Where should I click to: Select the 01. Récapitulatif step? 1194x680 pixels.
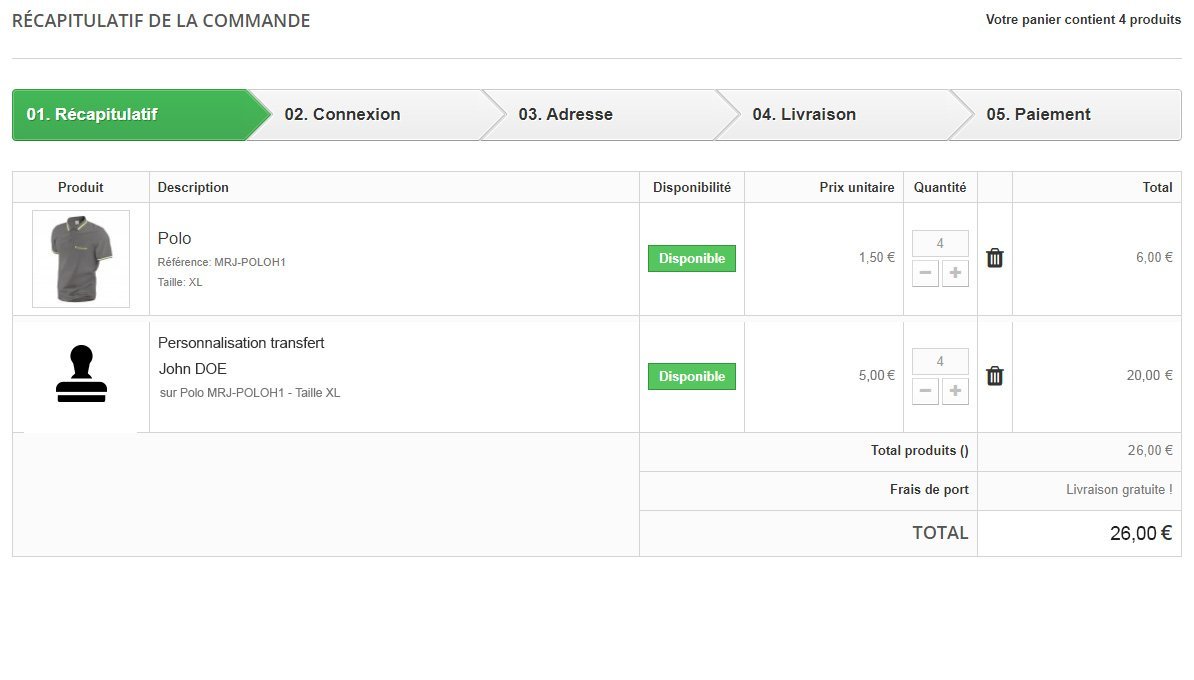click(x=92, y=114)
